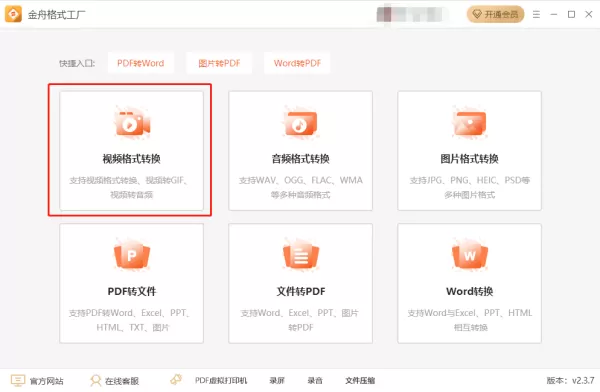Open the 图片格式转换 picture icon
The image size is (600, 392).
tap(470, 123)
